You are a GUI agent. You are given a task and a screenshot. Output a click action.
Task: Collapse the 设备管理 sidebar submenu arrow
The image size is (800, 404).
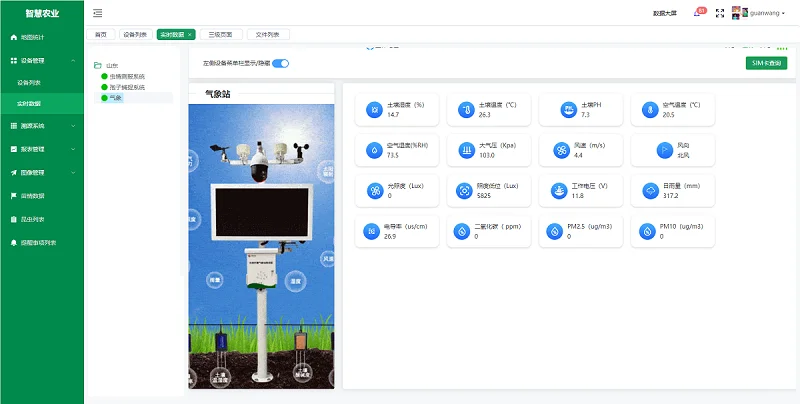click(73, 60)
